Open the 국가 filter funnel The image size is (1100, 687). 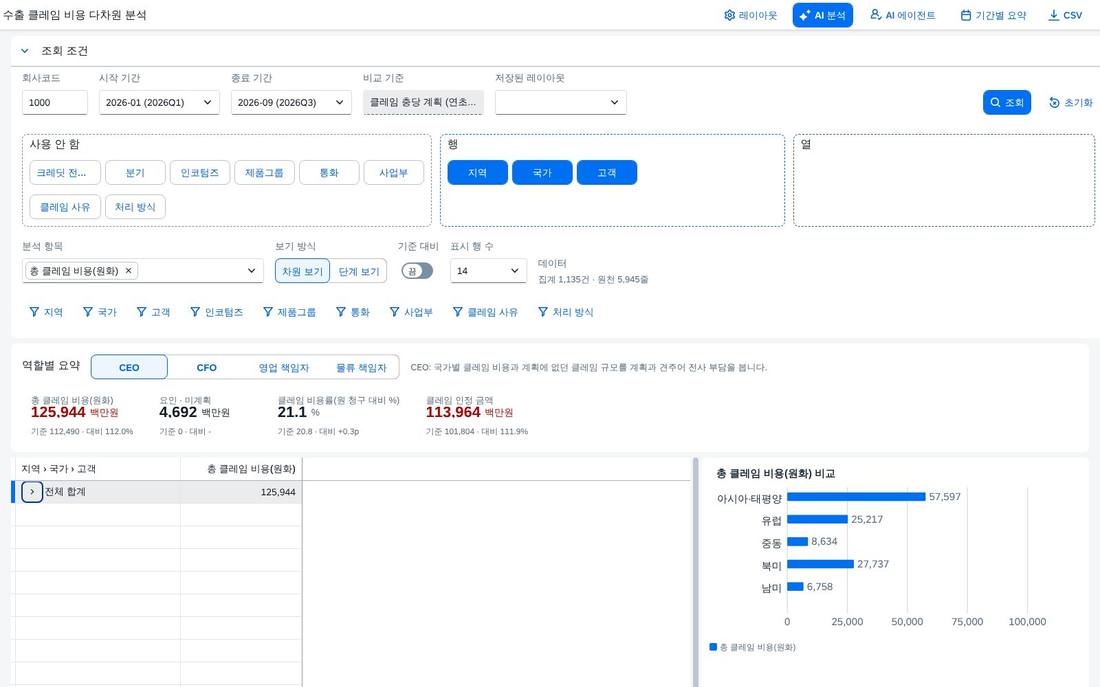click(100, 312)
